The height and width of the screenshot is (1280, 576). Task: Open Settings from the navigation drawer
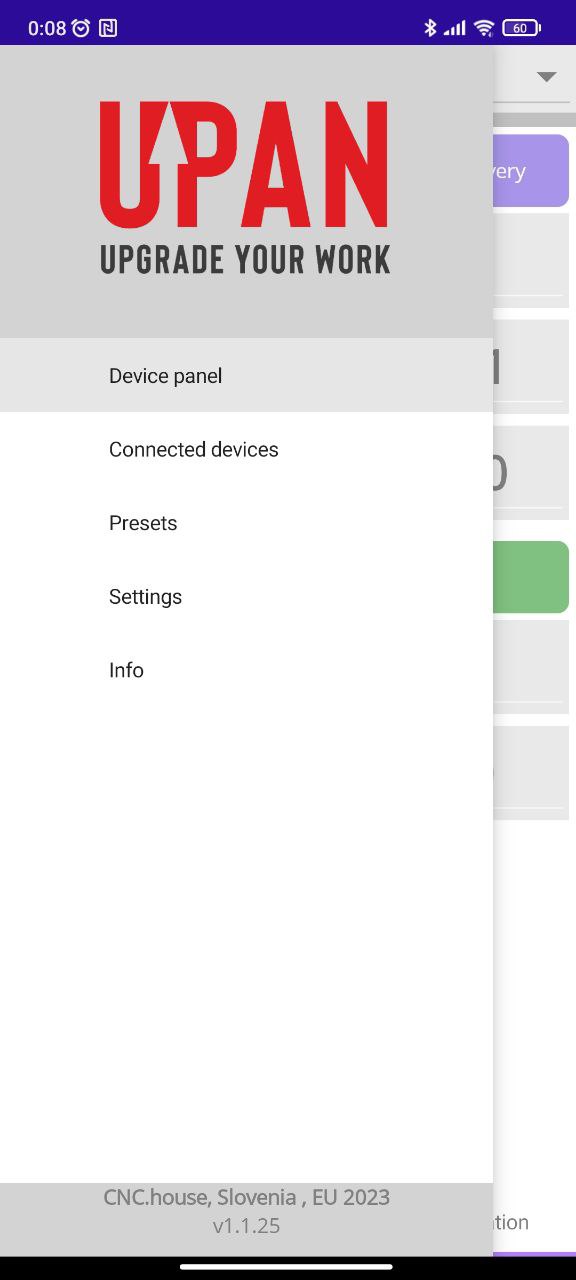click(246, 596)
